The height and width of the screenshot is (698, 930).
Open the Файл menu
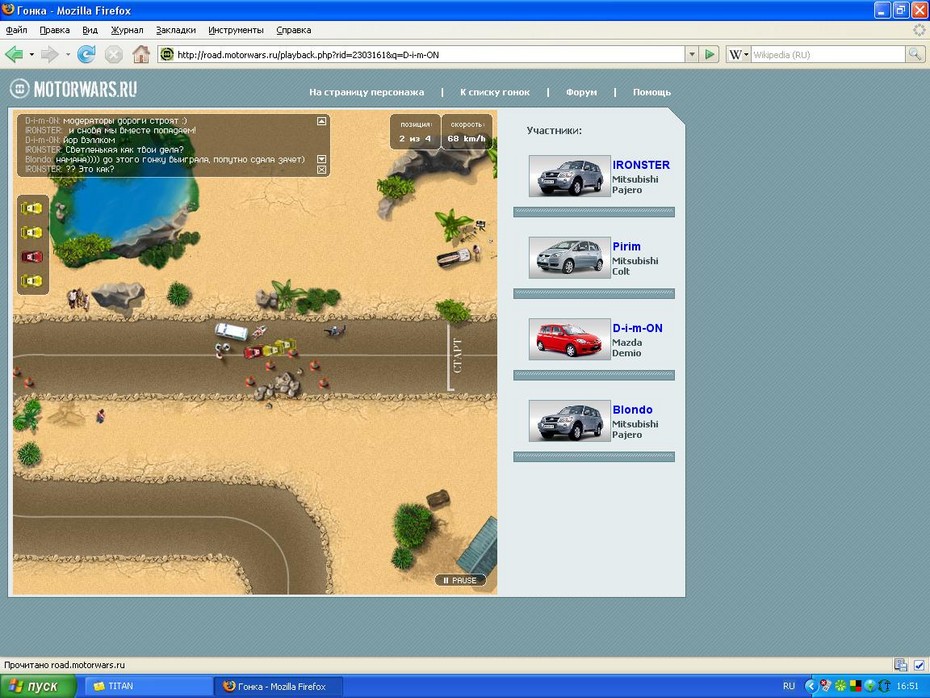[x=17, y=30]
